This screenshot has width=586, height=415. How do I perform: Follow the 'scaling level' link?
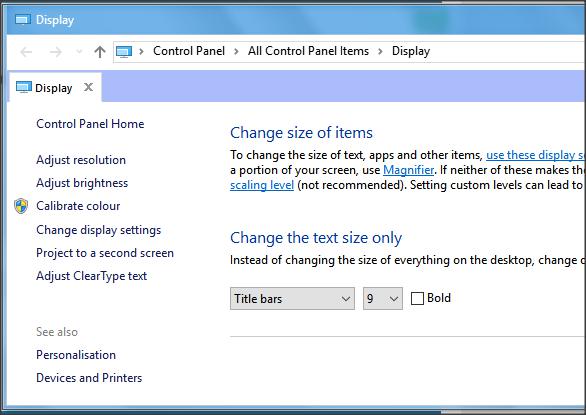(x=262, y=185)
